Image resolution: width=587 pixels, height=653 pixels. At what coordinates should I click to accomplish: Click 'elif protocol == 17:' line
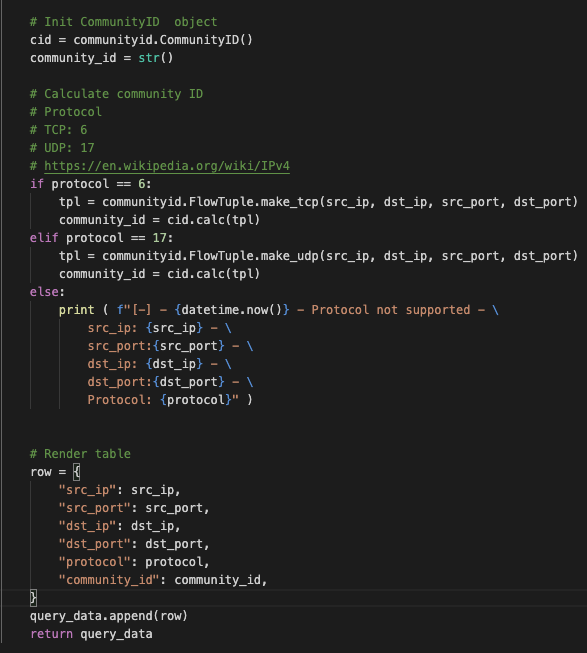pyautogui.click(x=102, y=238)
